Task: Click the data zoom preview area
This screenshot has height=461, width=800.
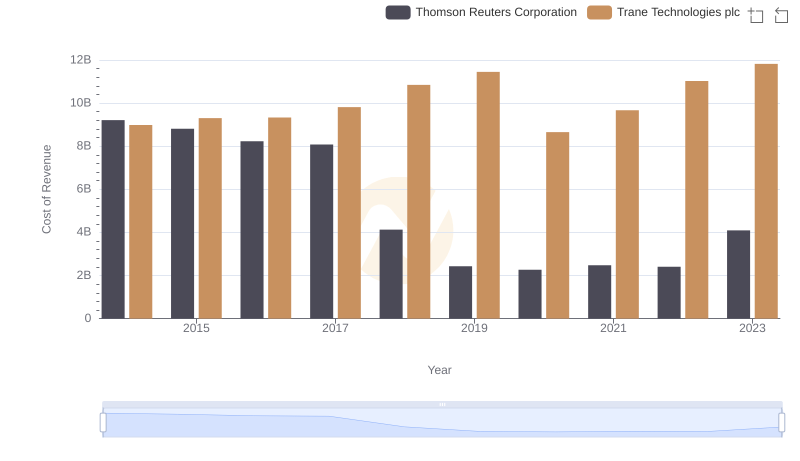Action: [x=442, y=423]
